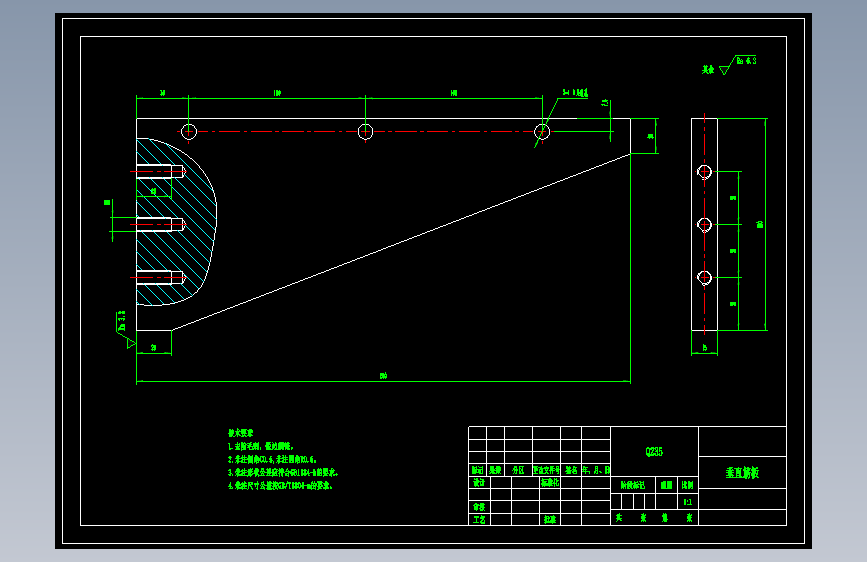The width and height of the screenshot is (867, 562).
Task: Click the 签名 column header
Action: pos(571,470)
